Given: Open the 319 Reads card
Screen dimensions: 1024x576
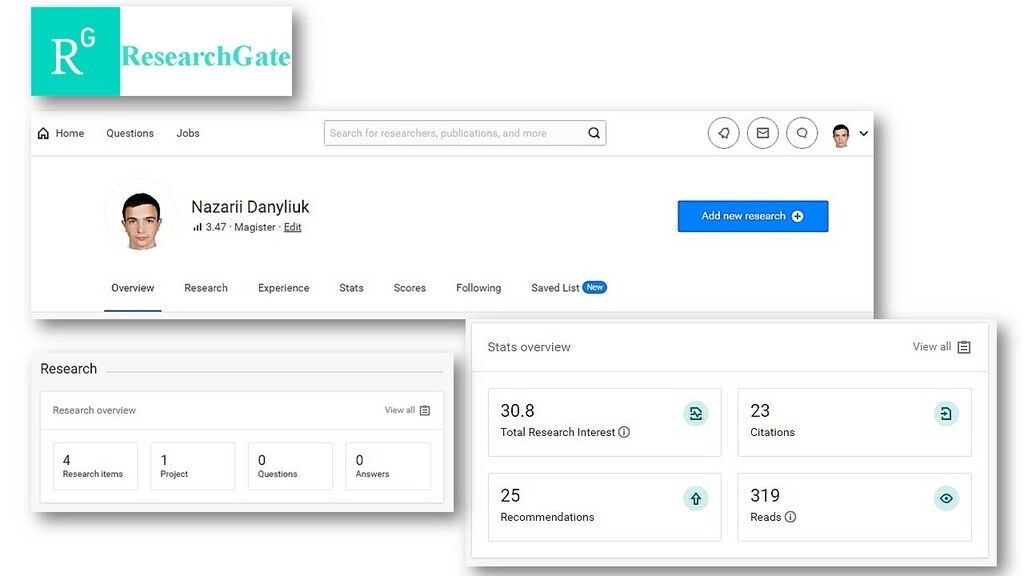Looking at the screenshot, I should [x=855, y=507].
